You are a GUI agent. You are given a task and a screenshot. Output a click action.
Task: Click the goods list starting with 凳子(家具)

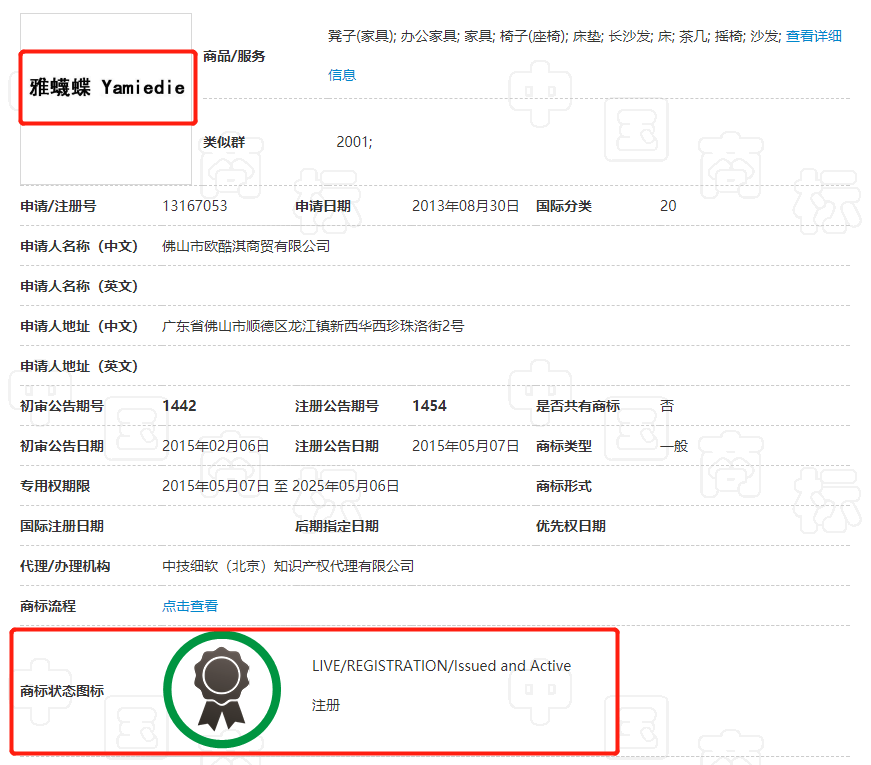tap(554, 36)
